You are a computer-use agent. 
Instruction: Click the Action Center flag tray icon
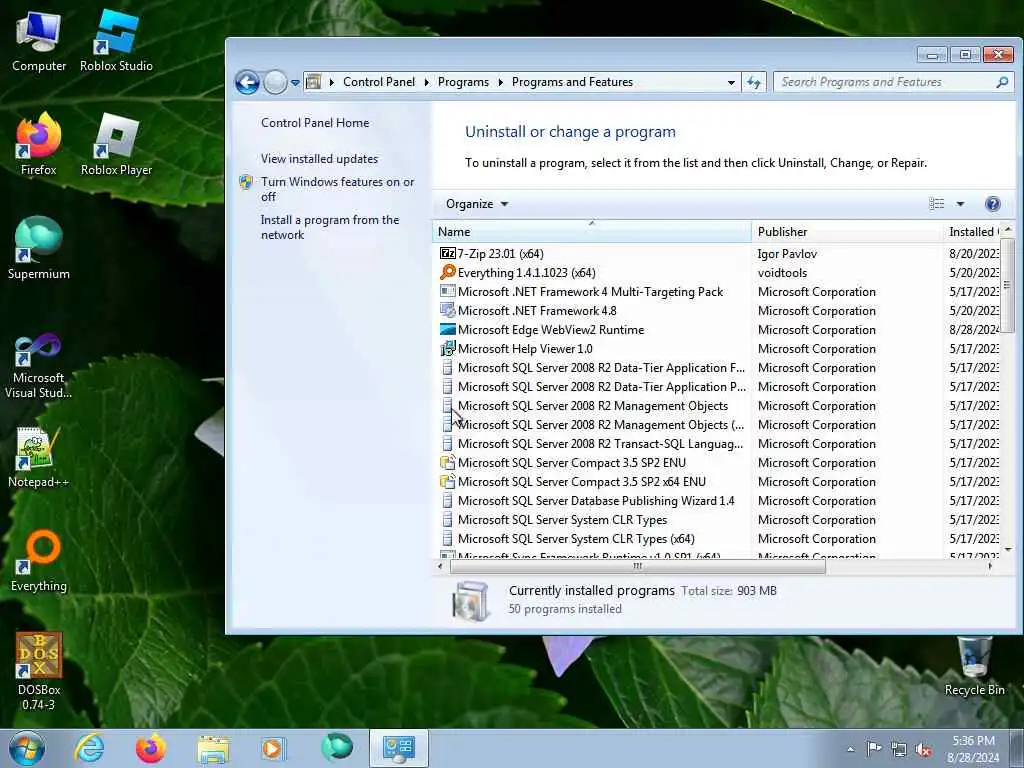click(874, 748)
